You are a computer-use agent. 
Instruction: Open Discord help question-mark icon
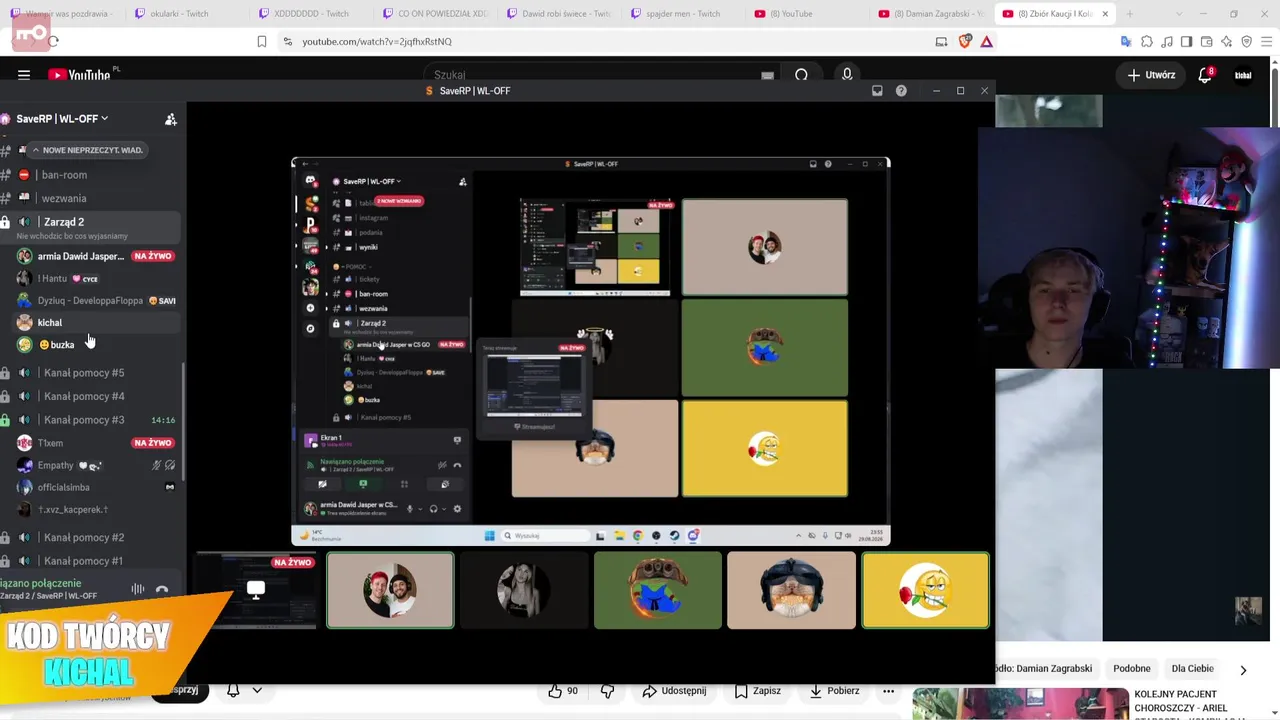coord(901,91)
